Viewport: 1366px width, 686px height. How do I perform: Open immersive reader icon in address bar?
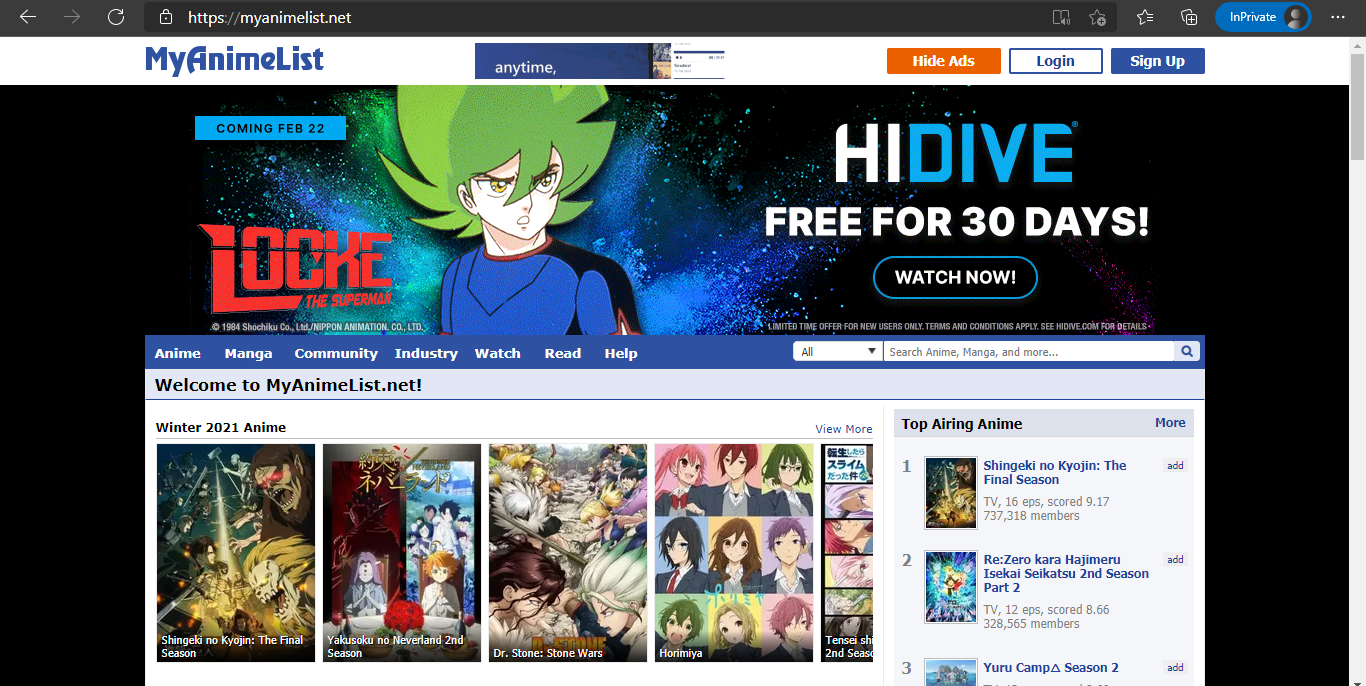pyautogui.click(x=1061, y=17)
